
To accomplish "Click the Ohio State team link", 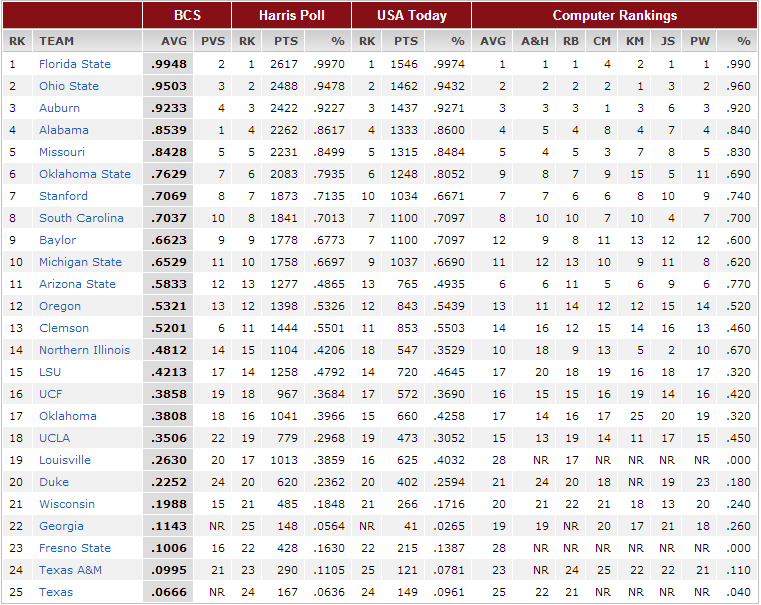I will coord(69,86).
